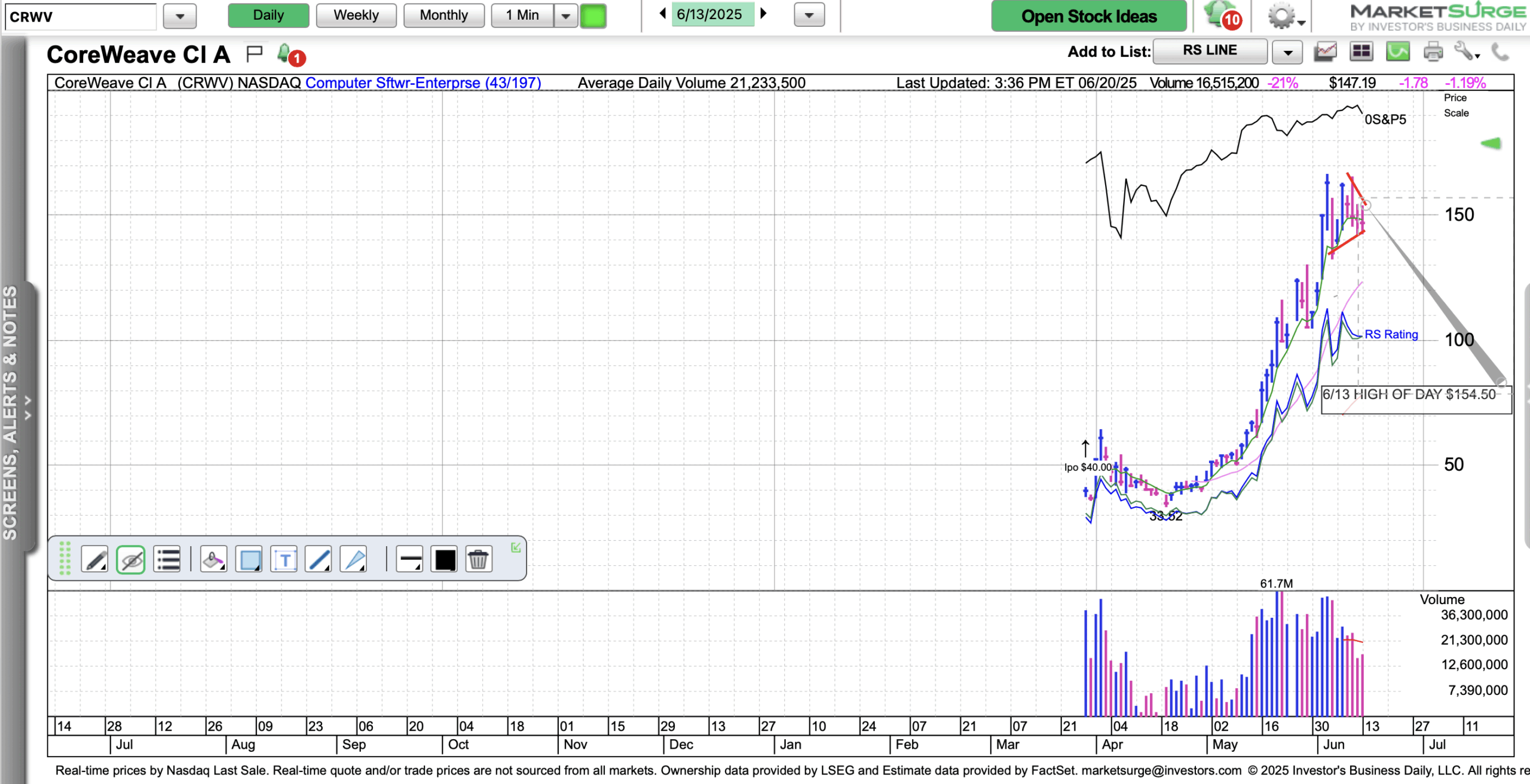The image size is (1530, 784).
Task: Select the rectangle shape tool
Action: (249, 560)
